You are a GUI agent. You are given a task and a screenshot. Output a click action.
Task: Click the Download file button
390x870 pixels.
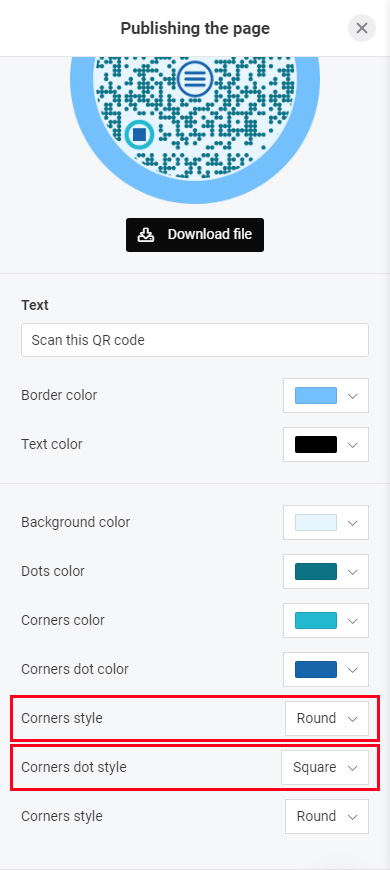click(195, 235)
